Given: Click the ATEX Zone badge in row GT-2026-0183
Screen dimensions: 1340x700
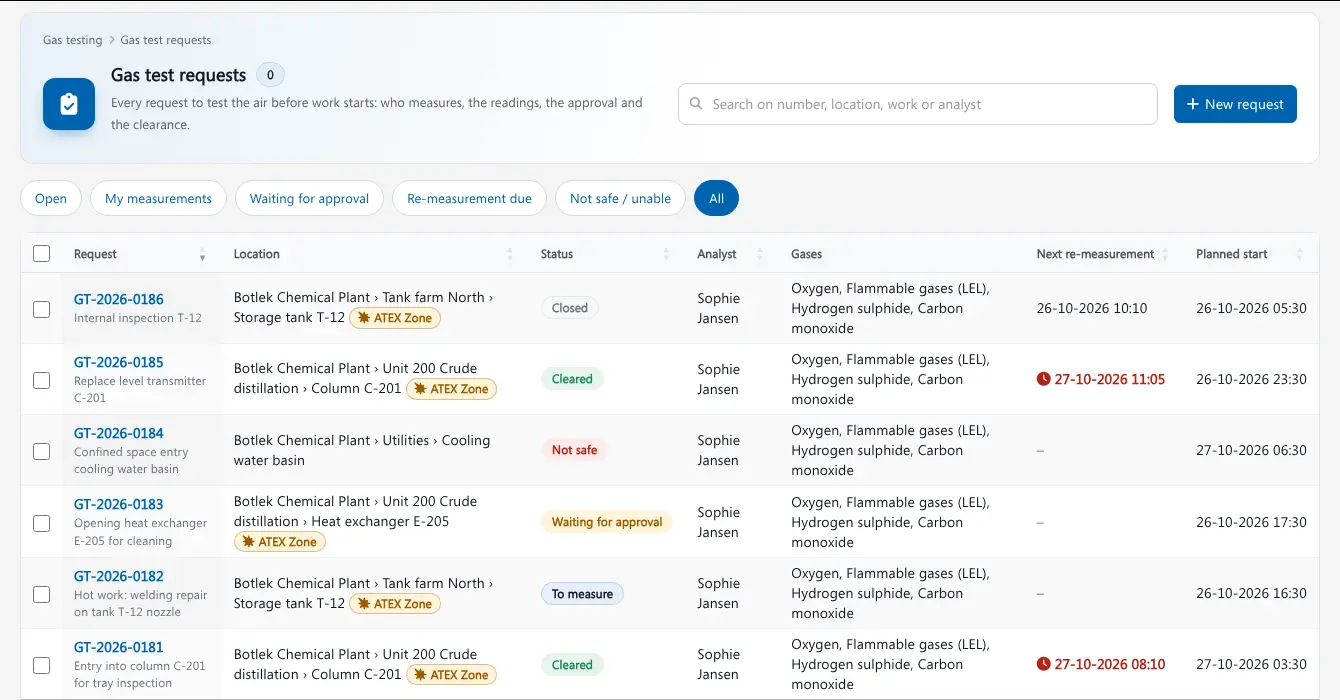Looking at the screenshot, I should (x=280, y=542).
